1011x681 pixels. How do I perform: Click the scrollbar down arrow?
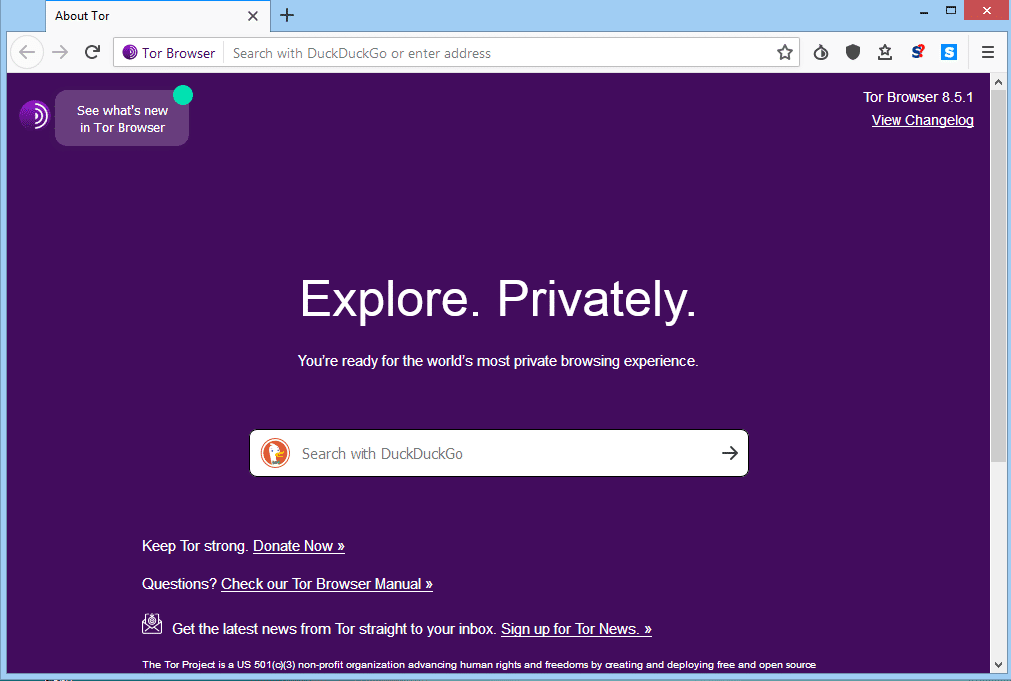[x=998, y=664]
